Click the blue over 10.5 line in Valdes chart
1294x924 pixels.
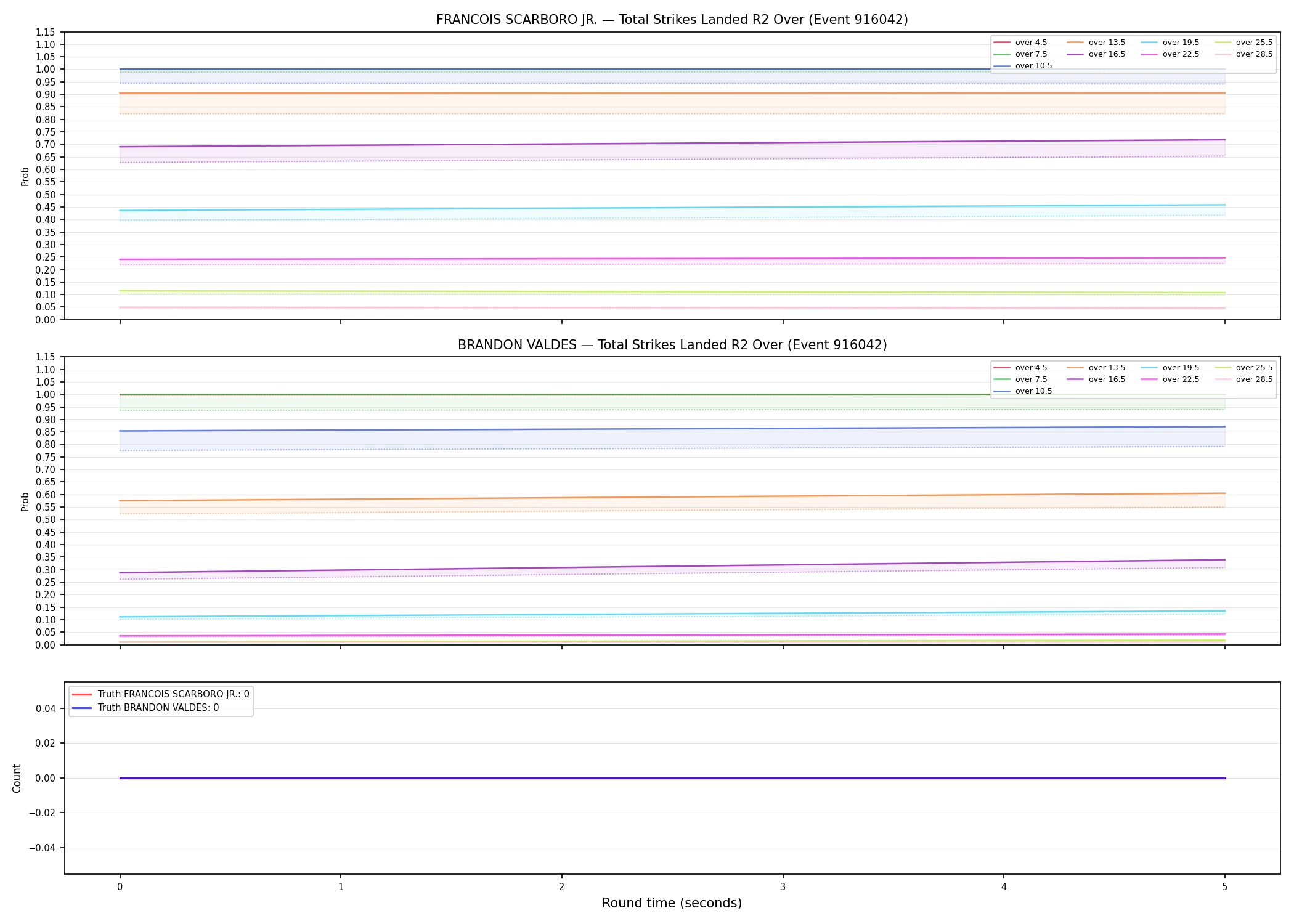672,429
